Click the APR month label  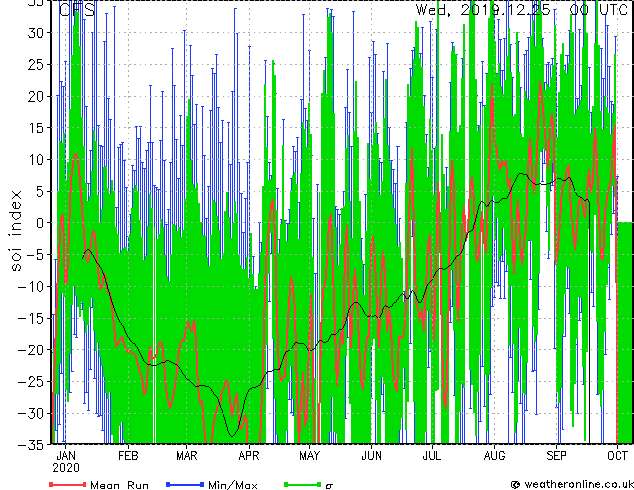pos(249,456)
